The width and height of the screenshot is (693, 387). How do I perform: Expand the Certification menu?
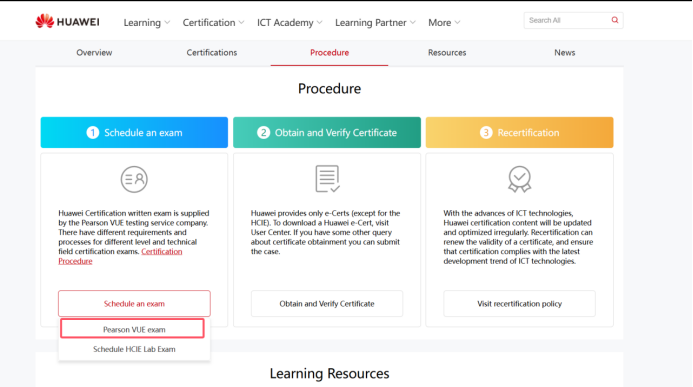tap(213, 23)
